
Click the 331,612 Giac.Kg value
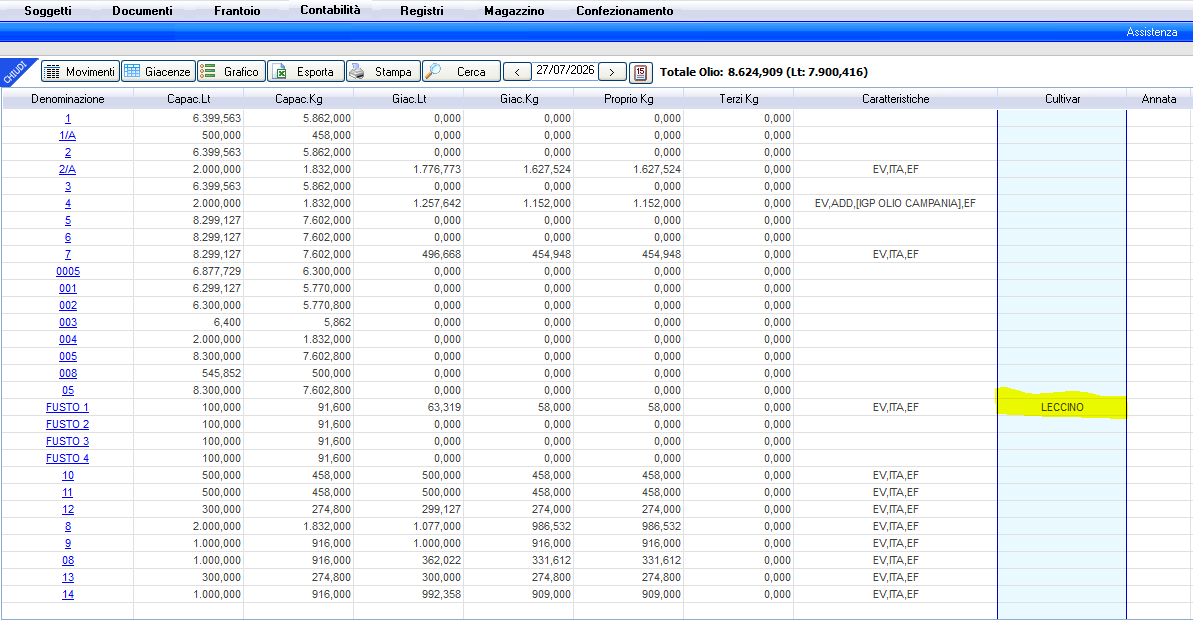[552, 560]
